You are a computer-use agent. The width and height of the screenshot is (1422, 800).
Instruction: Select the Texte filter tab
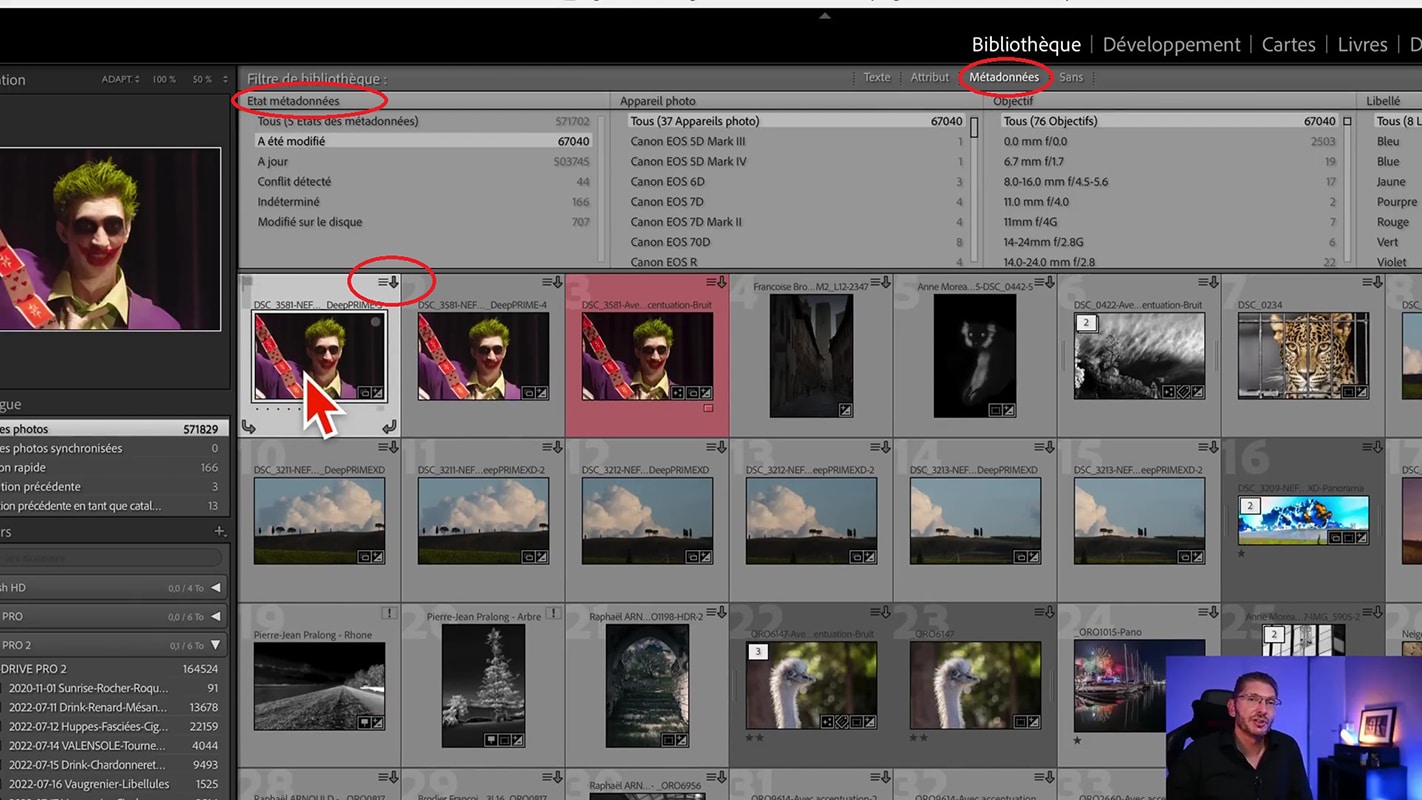point(877,77)
